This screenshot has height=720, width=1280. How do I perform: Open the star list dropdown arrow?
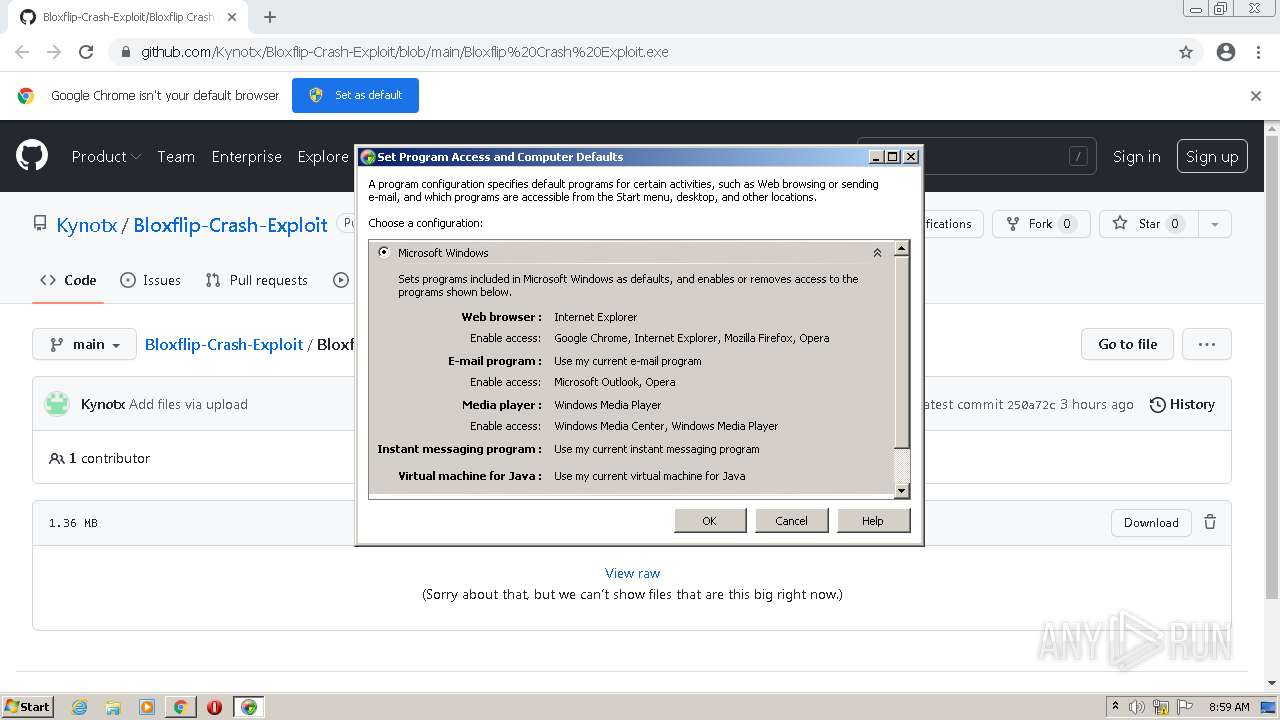point(1215,224)
